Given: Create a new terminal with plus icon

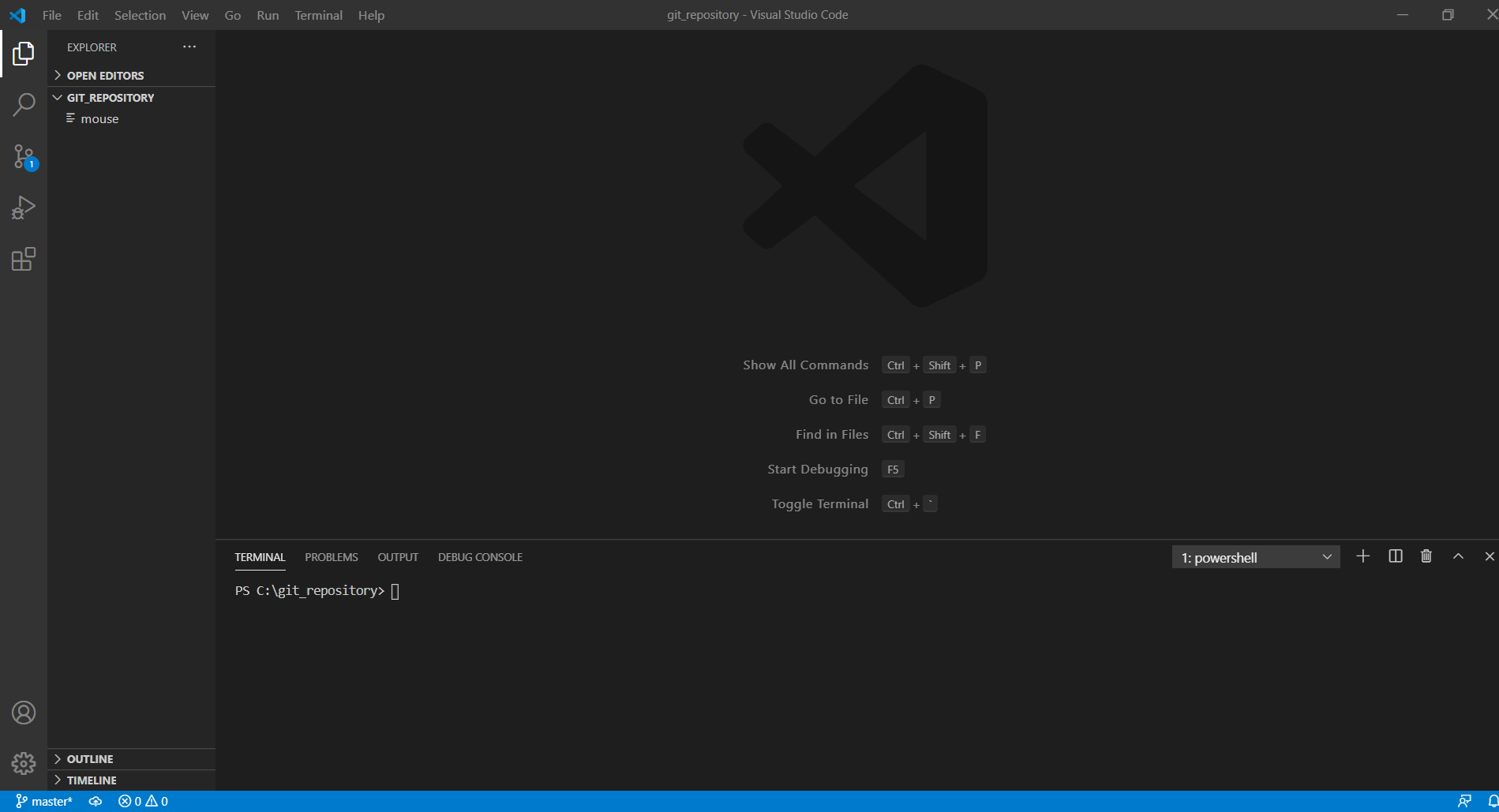Looking at the screenshot, I should point(1362,556).
